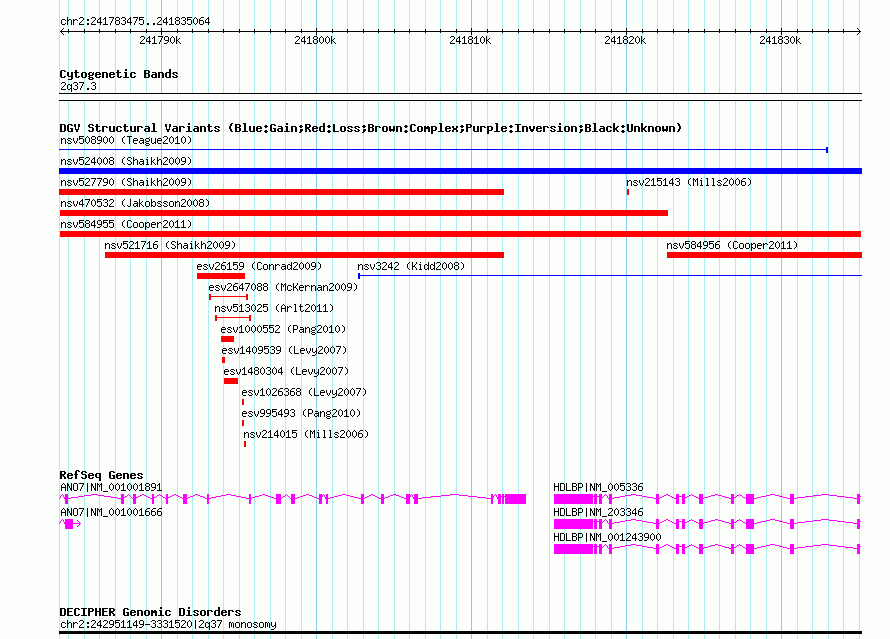Screen dimensions: 890x639
Task: Click the first exon block of HDLBP NM_005336
Action: pyautogui.click(x=573, y=499)
